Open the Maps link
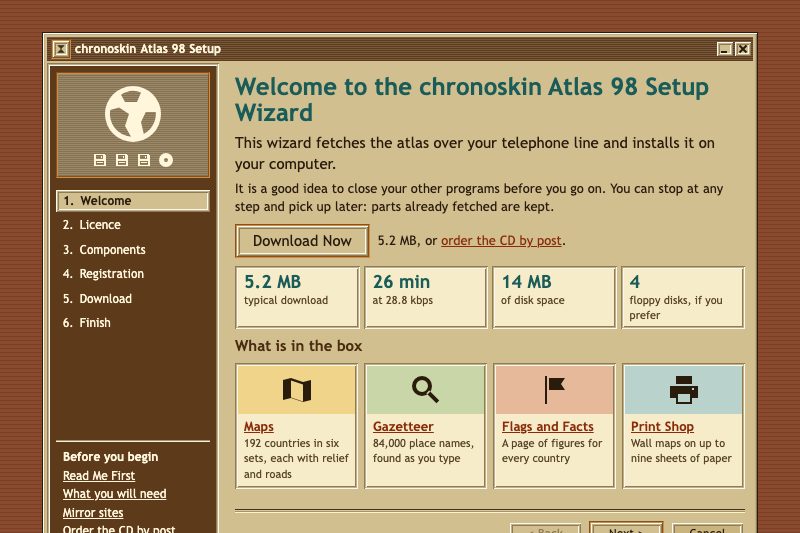The height and width of the screenshot is (533, 800). 259,426
